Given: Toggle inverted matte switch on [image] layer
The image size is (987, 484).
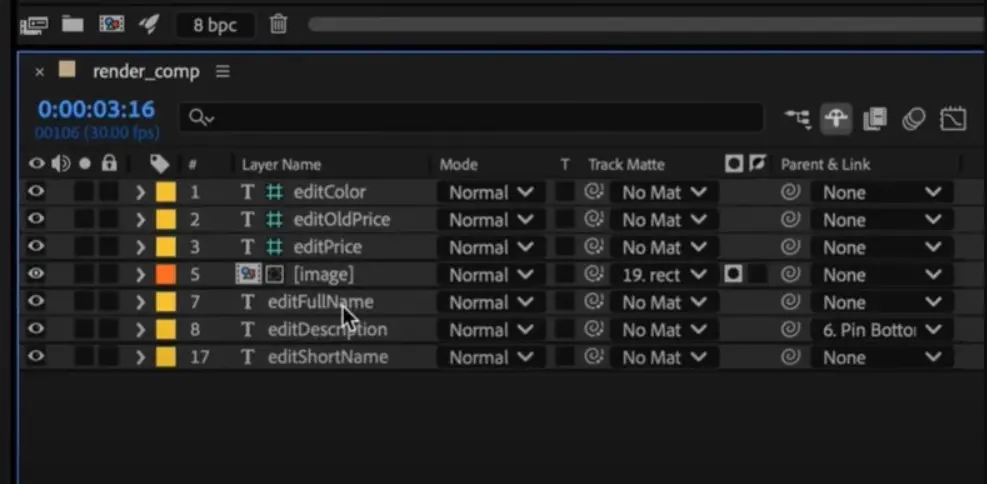Looking at the screenshot, I should [757, 274].
